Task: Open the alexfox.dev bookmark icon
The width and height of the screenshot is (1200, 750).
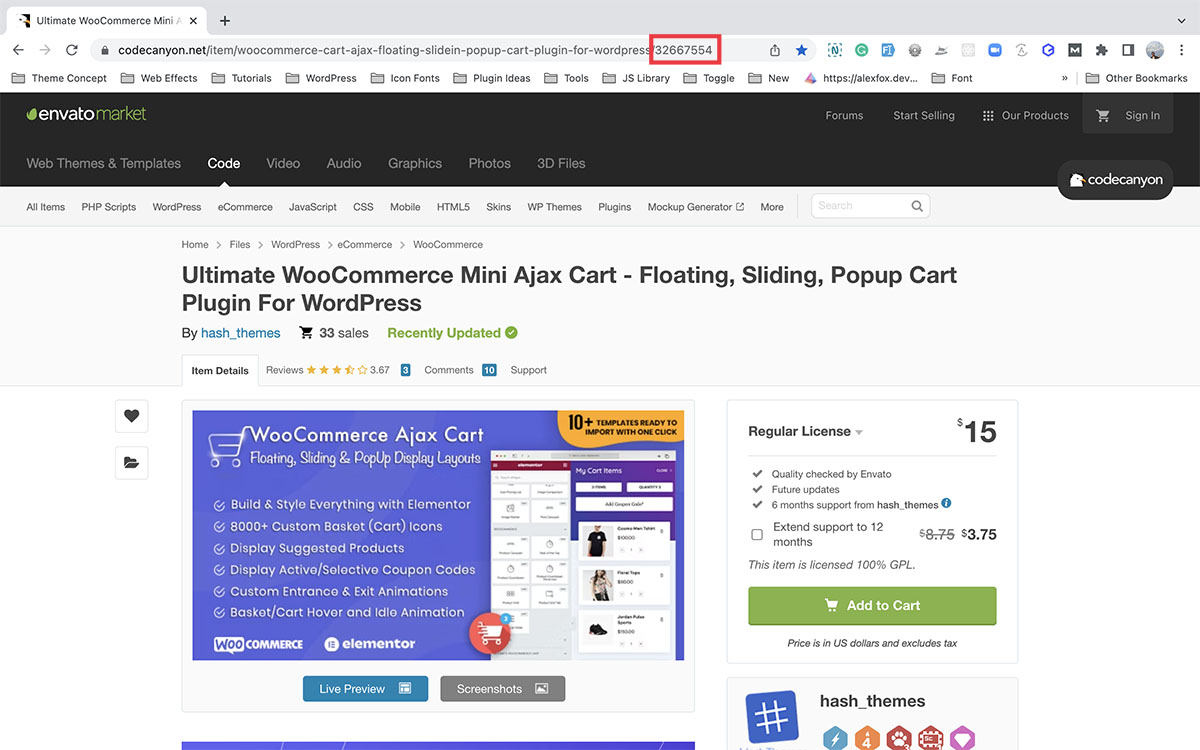Action: coord(811,78)
